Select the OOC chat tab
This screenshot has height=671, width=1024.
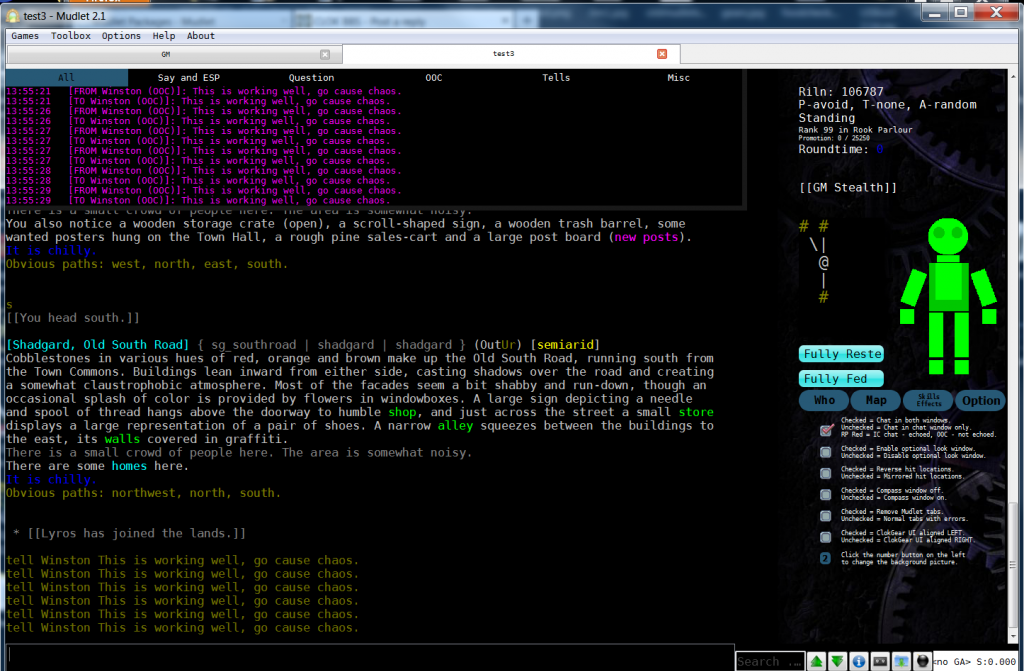coord(434,78)
